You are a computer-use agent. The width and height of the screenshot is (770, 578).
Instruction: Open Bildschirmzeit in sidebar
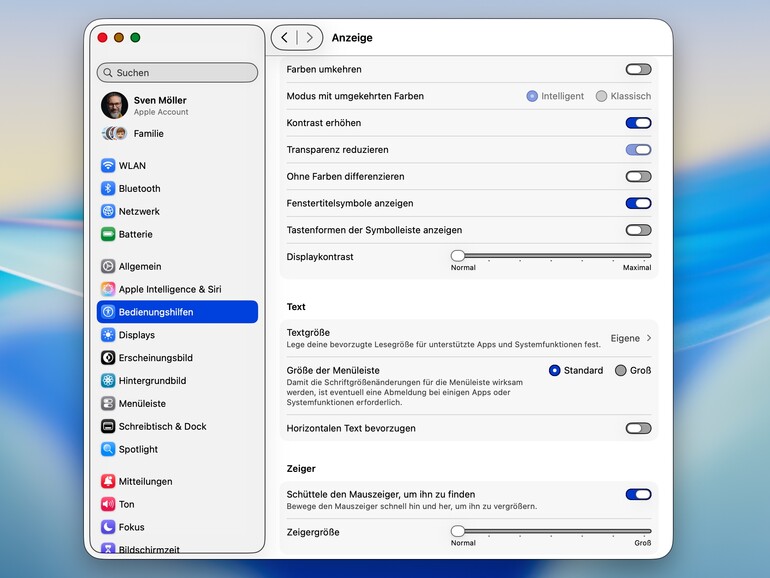coord(177,549)
